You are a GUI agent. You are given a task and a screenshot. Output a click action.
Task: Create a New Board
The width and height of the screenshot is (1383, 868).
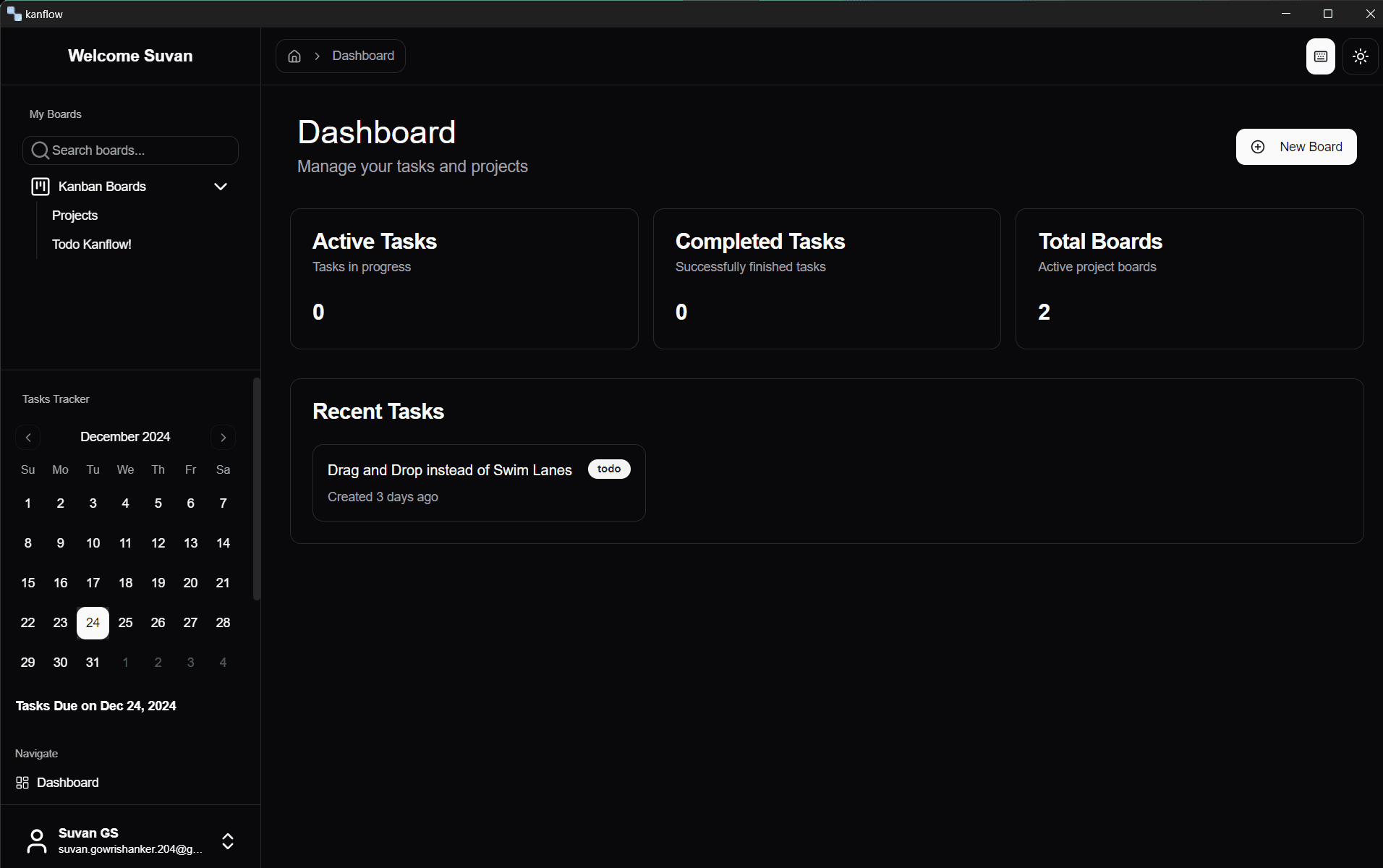click(1295, 147)
